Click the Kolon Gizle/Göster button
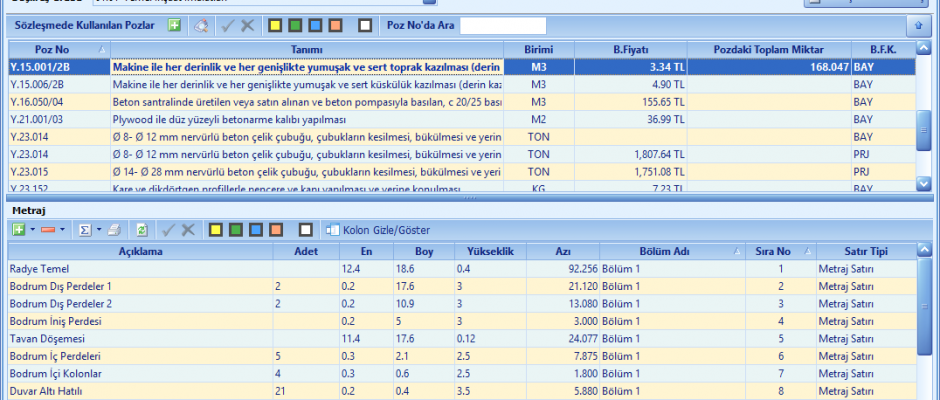Image resolution: width=940 pixels, height=400 pixels. coord(368,230)
